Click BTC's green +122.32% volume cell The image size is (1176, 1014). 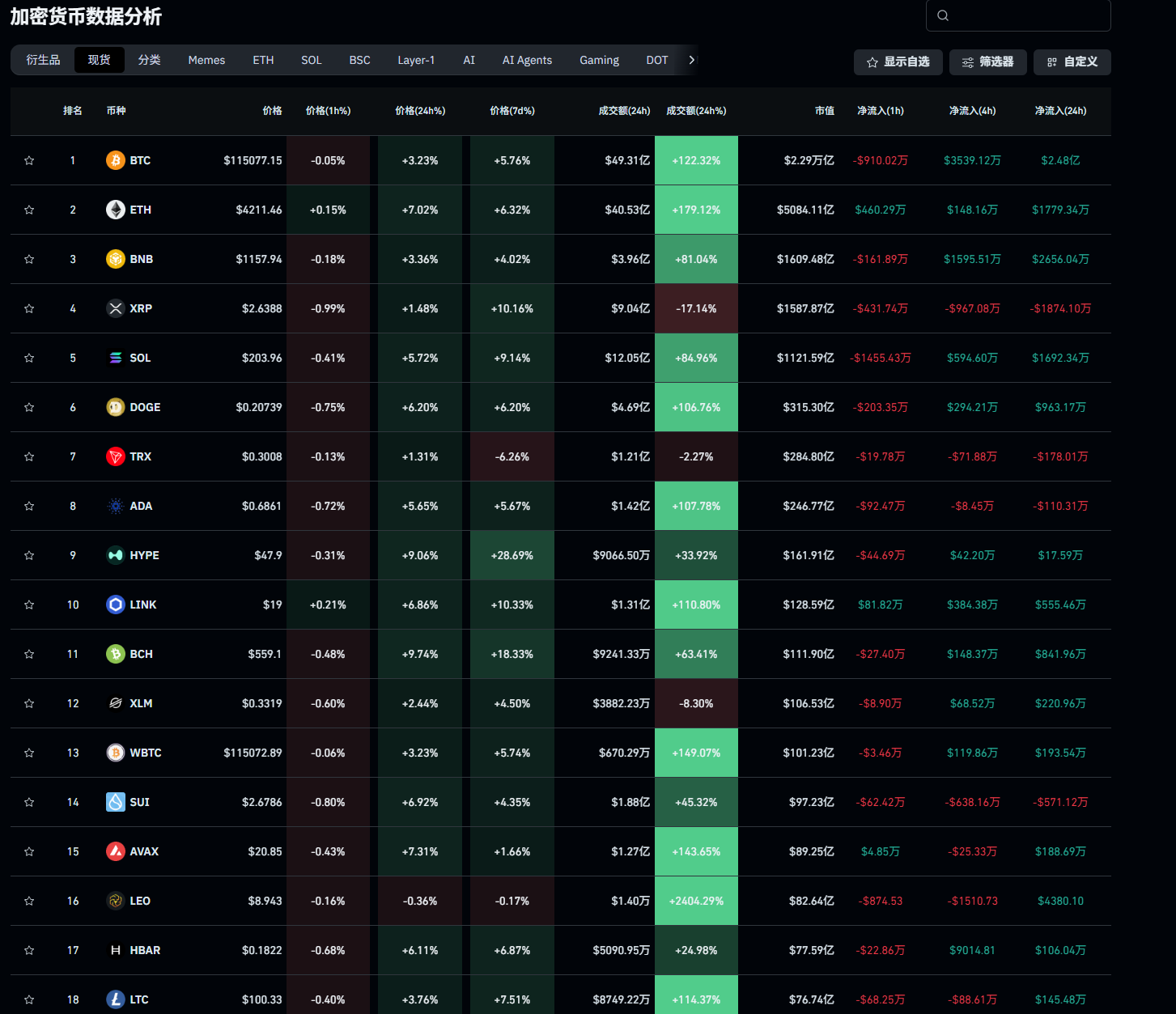[x=696, y=160]
